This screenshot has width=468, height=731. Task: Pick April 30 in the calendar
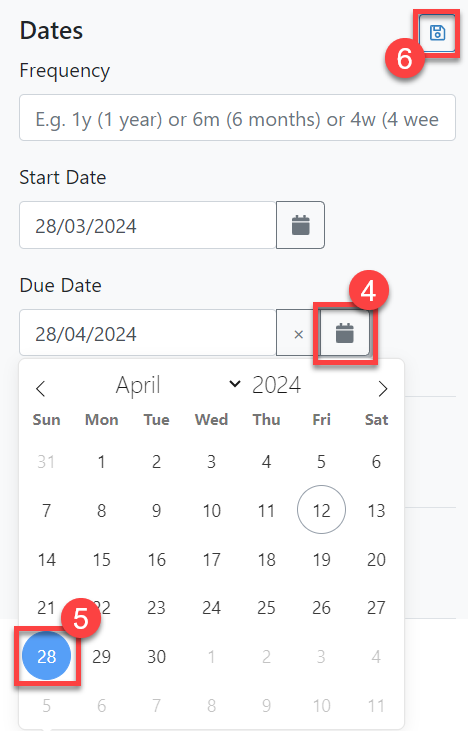coord(157,655)
